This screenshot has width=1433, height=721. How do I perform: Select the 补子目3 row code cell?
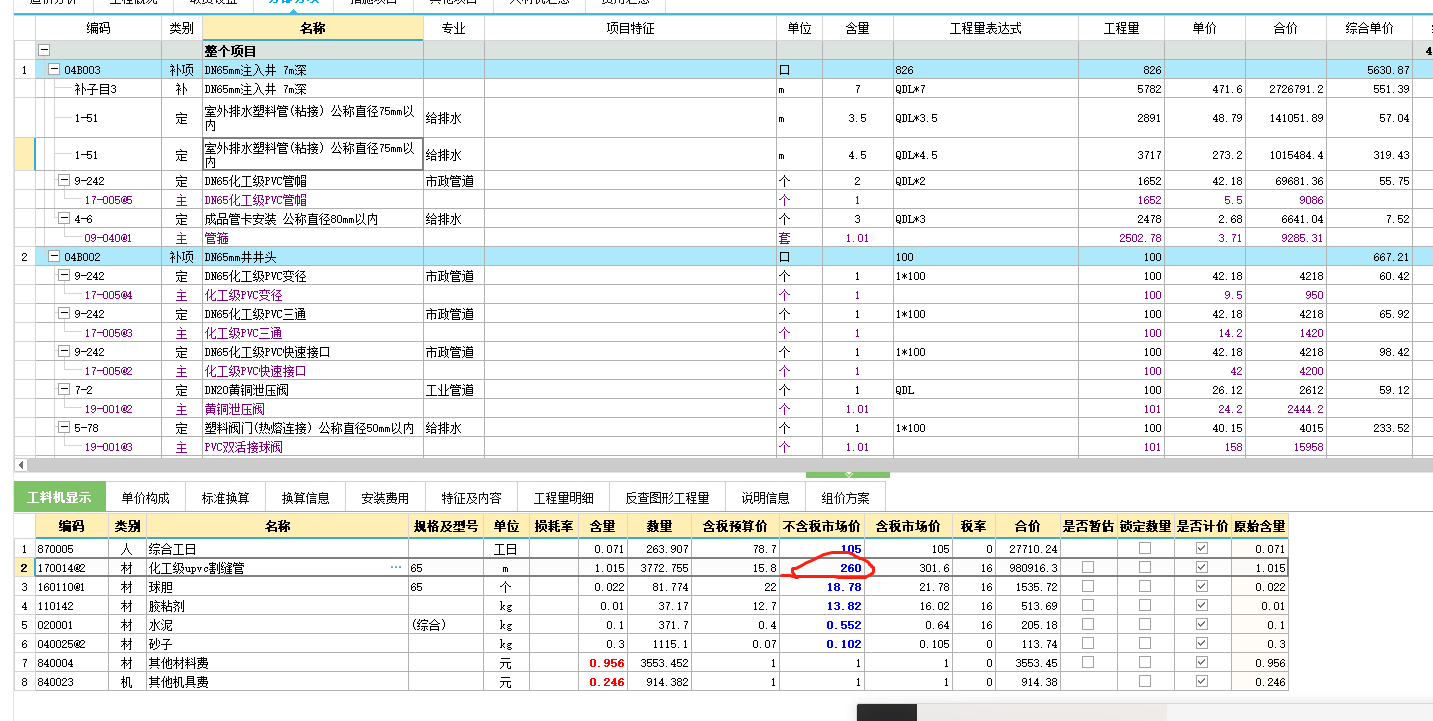coord(98,89)
